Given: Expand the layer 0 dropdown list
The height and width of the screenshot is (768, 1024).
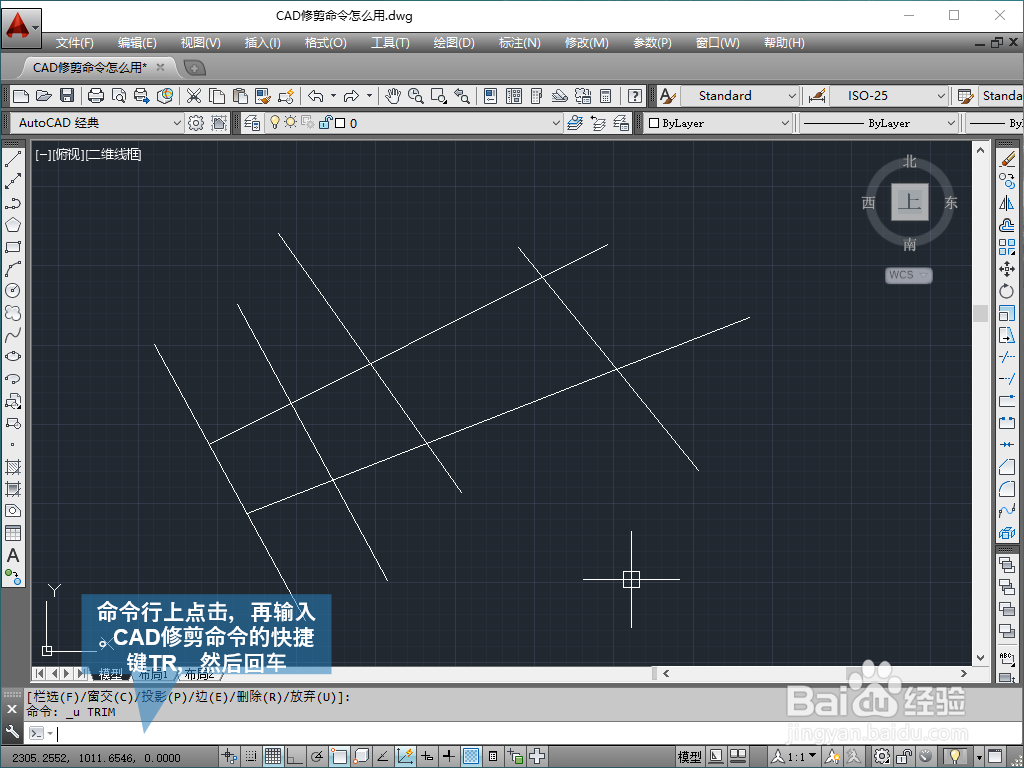Looking at the screenshot, I should (x=556, y=123).
